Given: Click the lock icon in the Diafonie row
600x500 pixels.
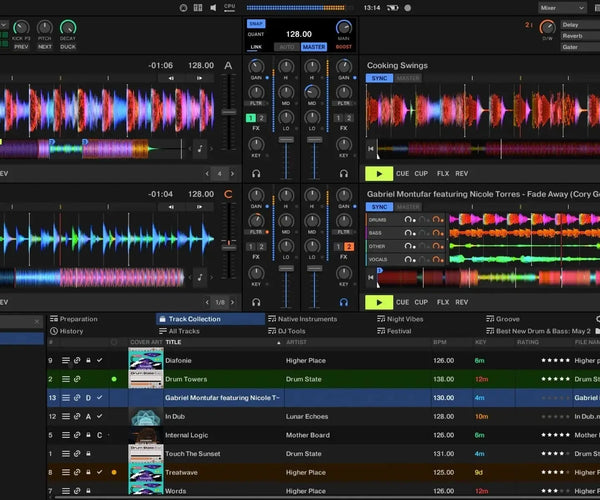Looking at the screenshot, I should point(88,360).
